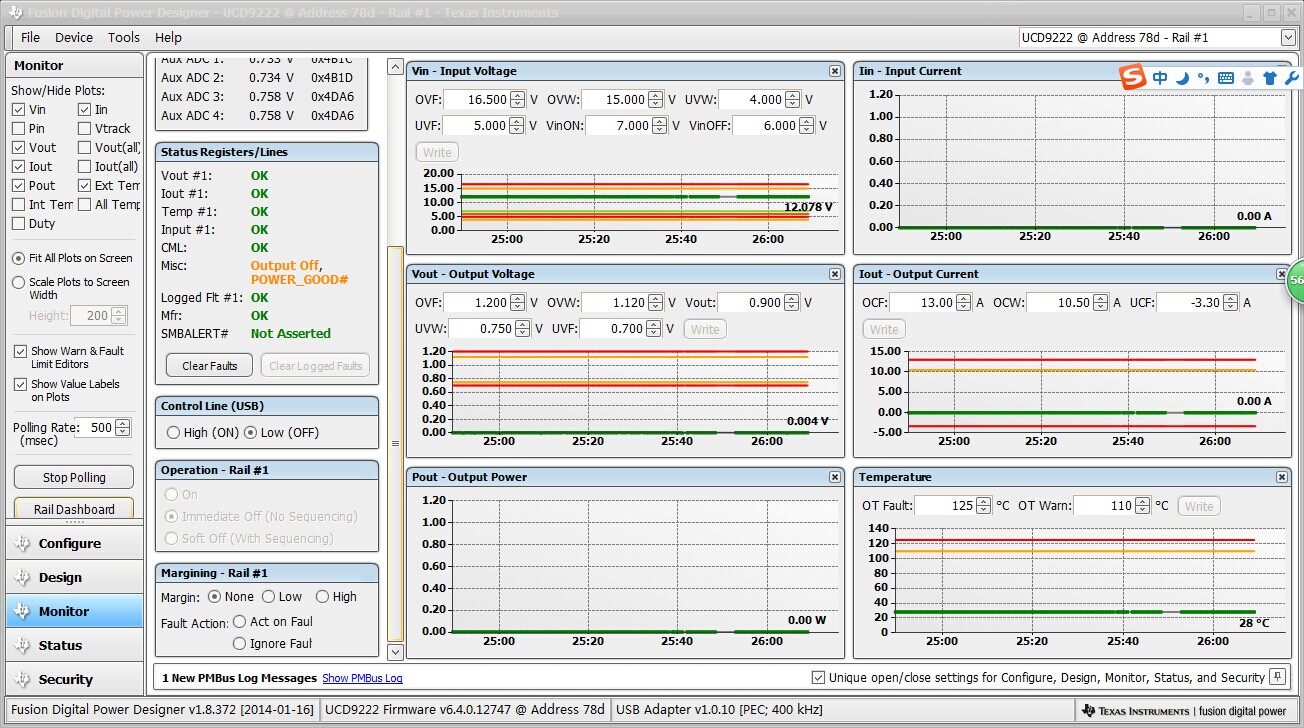The image size is (1304, 728).
Task: Click the pin icon beside Unique settings
Action: tap(1277, 677)
